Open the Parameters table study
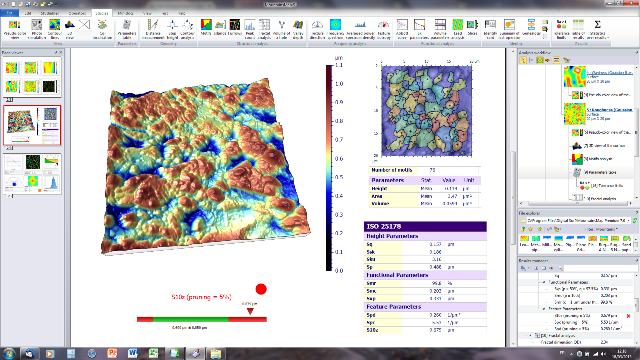The width and height of the screenshot is (640, 360). click(127, 29)
